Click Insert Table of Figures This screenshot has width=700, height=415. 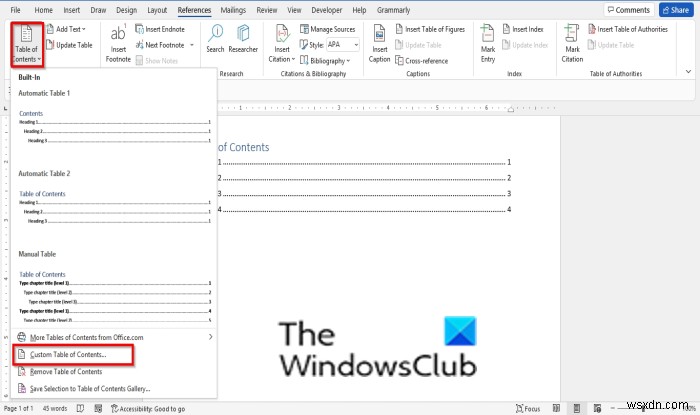430,29
